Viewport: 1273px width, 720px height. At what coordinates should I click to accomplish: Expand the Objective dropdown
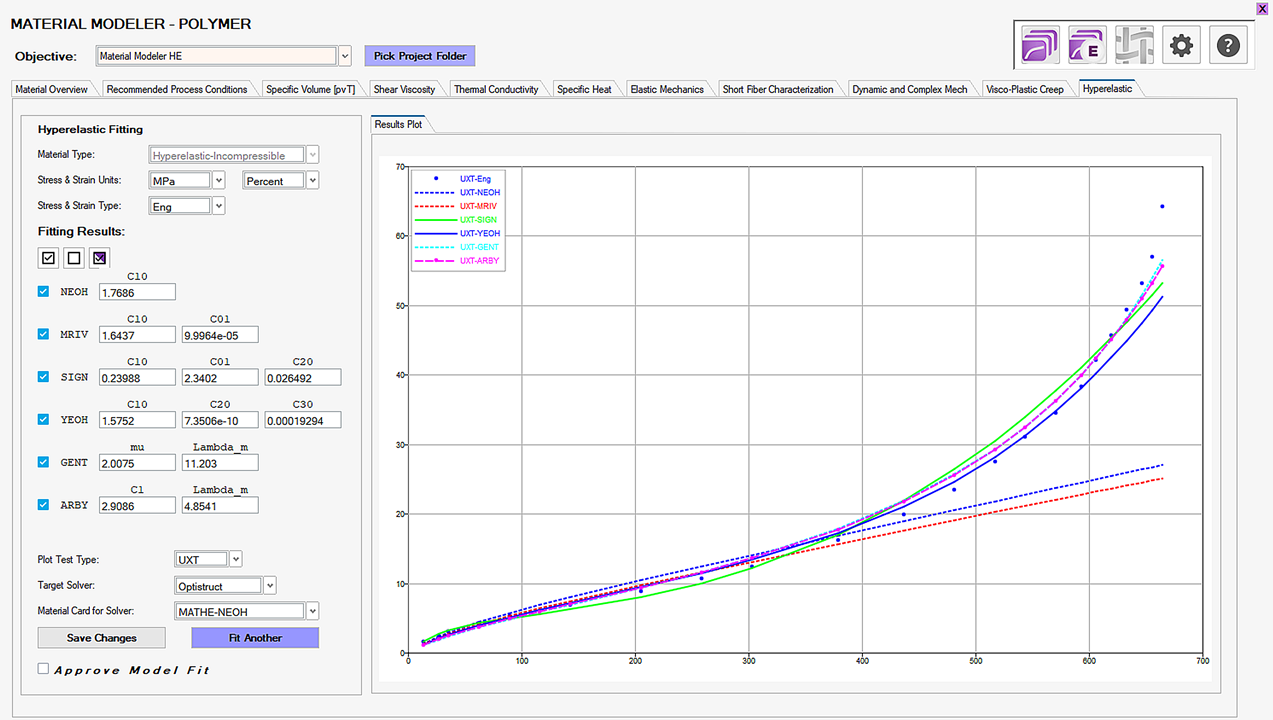click(x=345, y=56)
